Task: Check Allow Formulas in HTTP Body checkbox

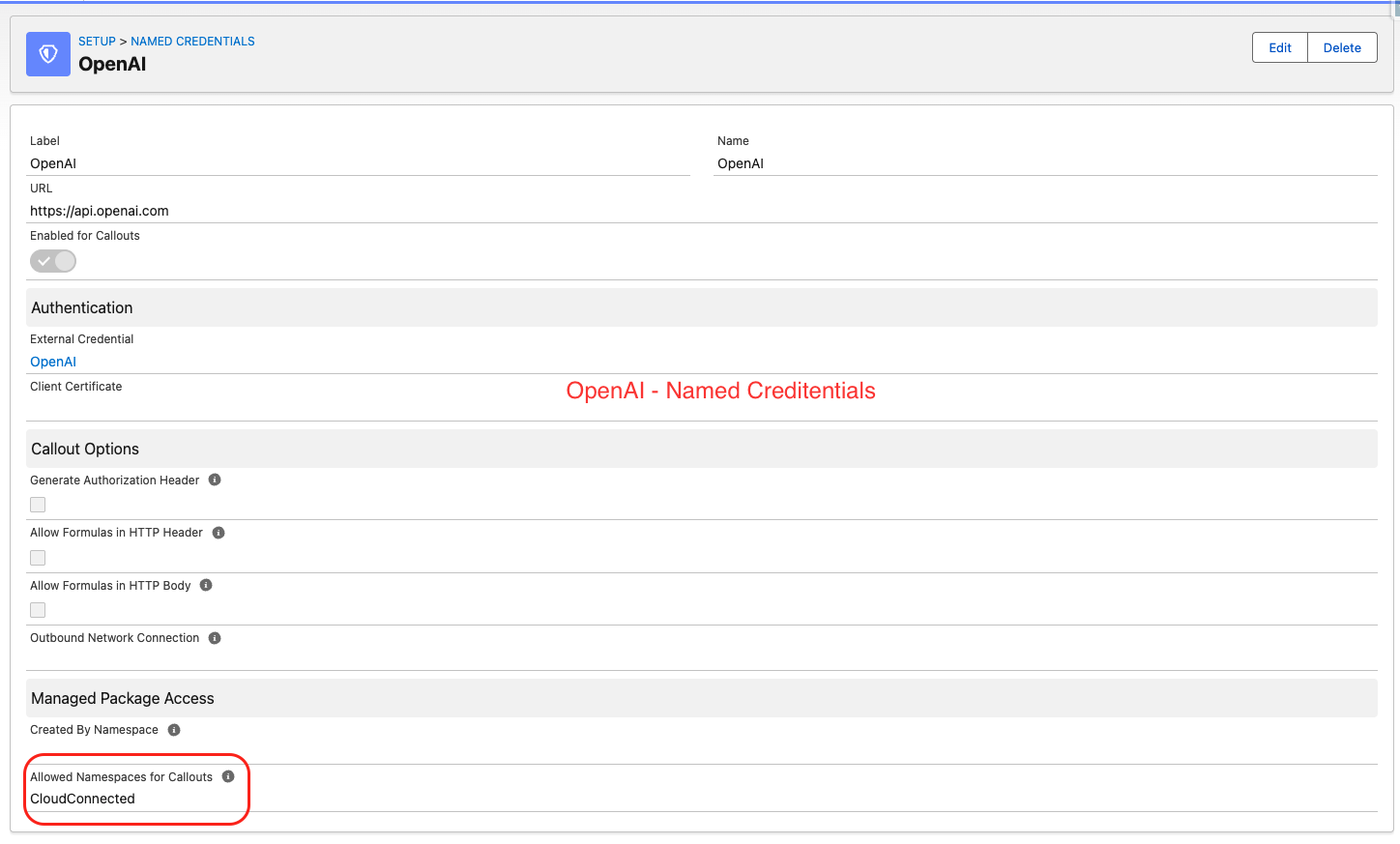Action: pos(38,610)
